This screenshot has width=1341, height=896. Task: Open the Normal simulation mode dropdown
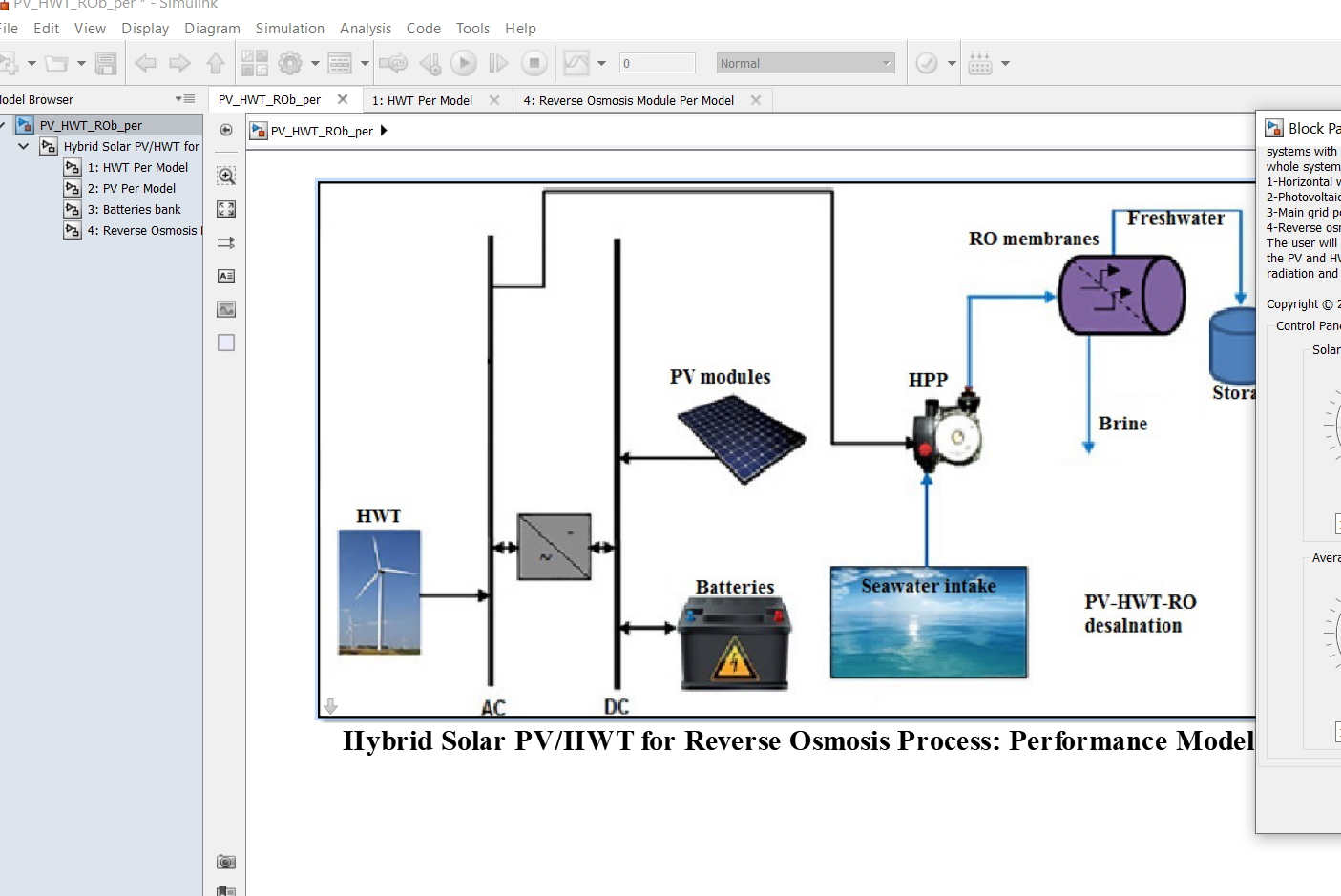click(805, 63)
